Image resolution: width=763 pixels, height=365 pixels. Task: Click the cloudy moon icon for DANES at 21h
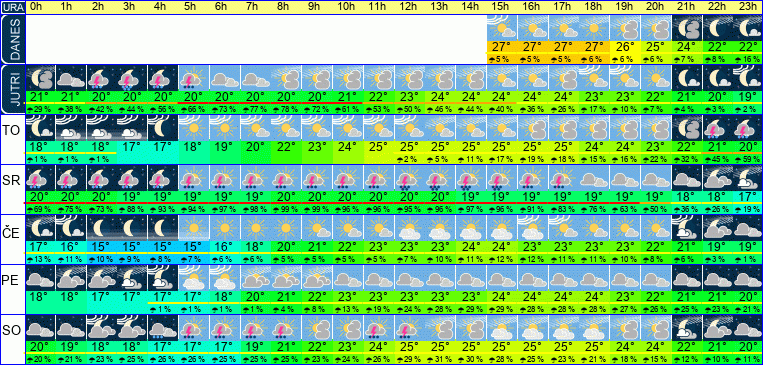point(687,28)
